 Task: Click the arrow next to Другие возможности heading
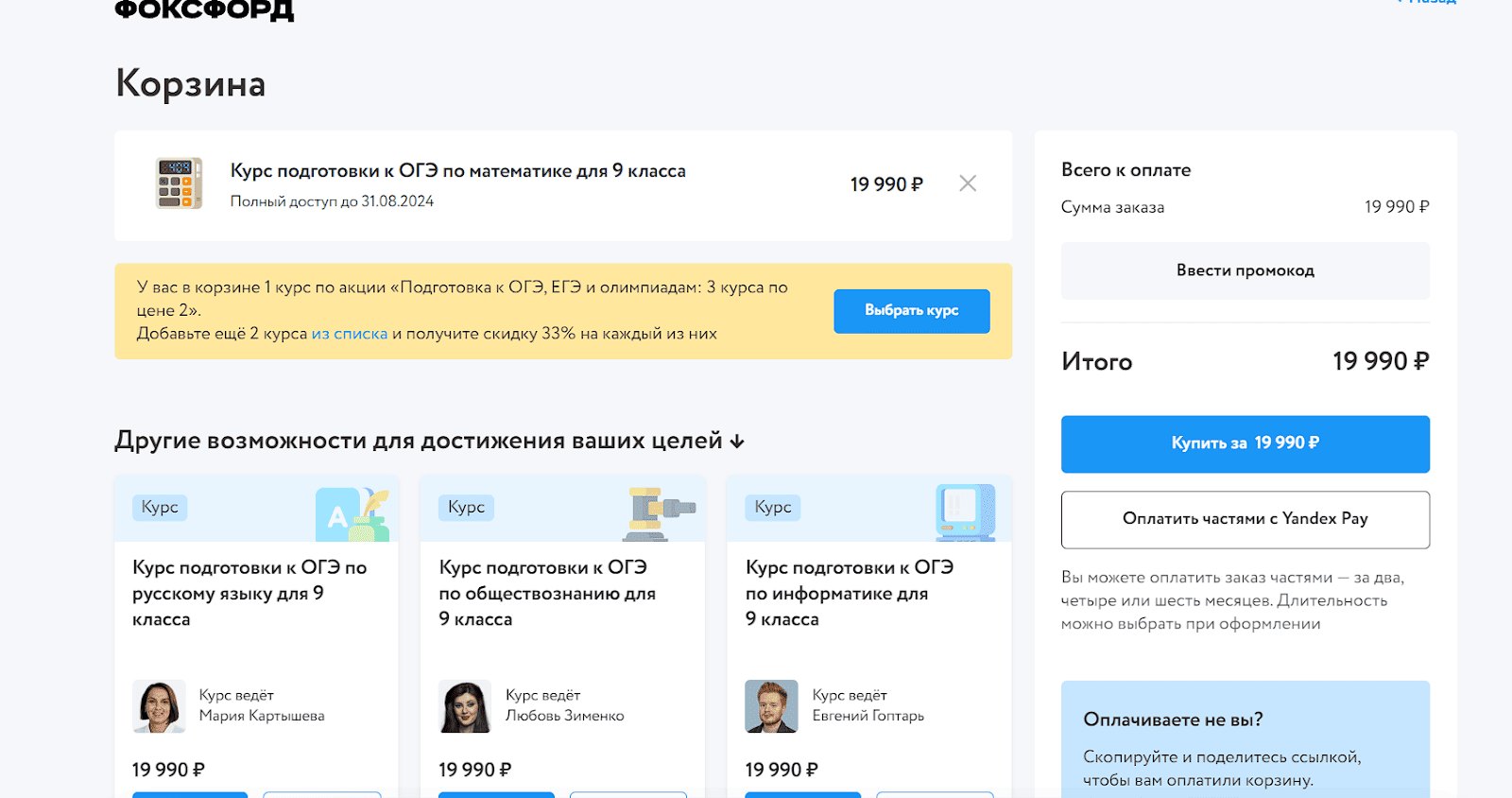pos(737,442)
